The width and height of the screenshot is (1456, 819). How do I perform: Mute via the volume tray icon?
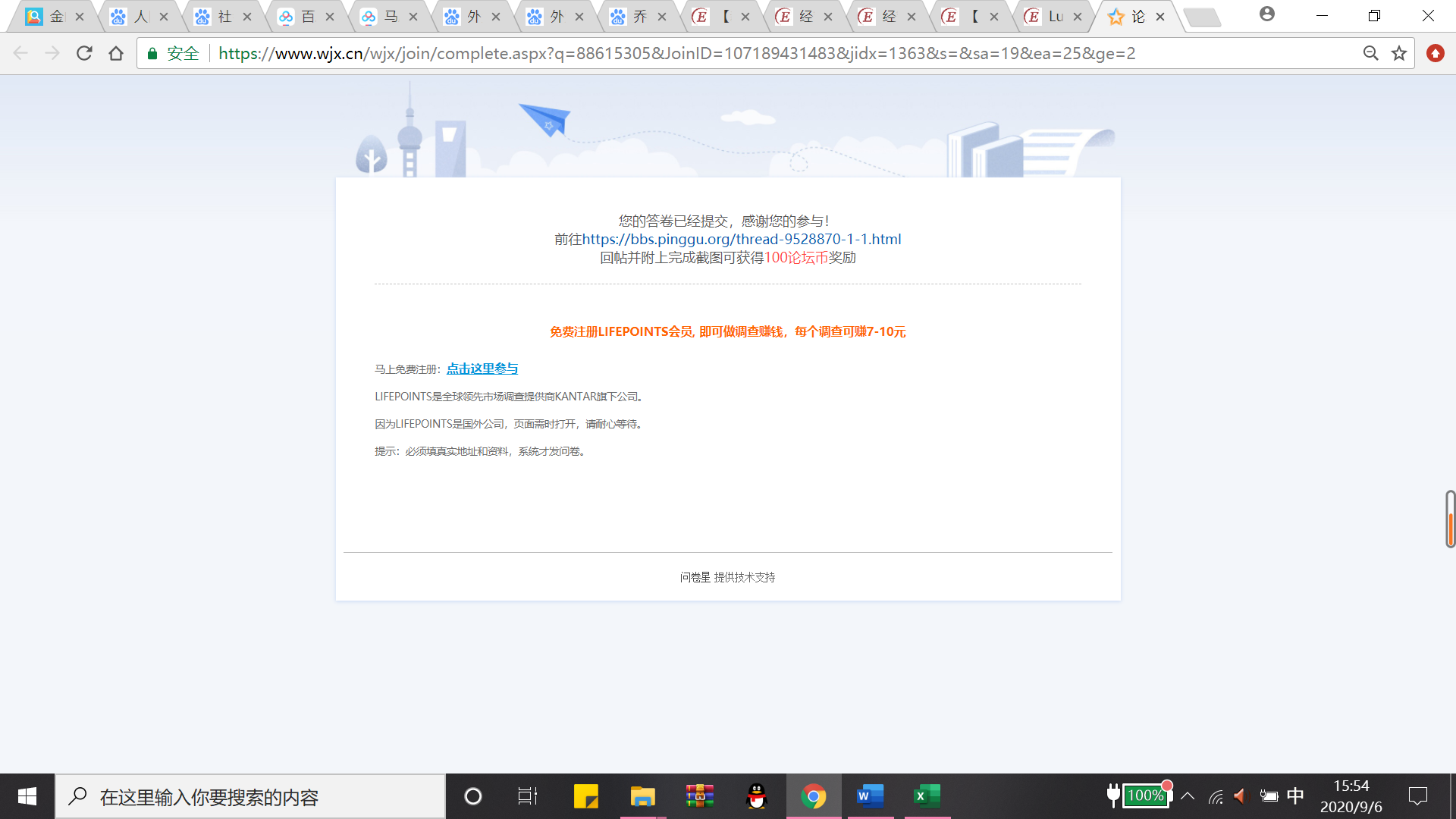click(x=1240, y=796)
